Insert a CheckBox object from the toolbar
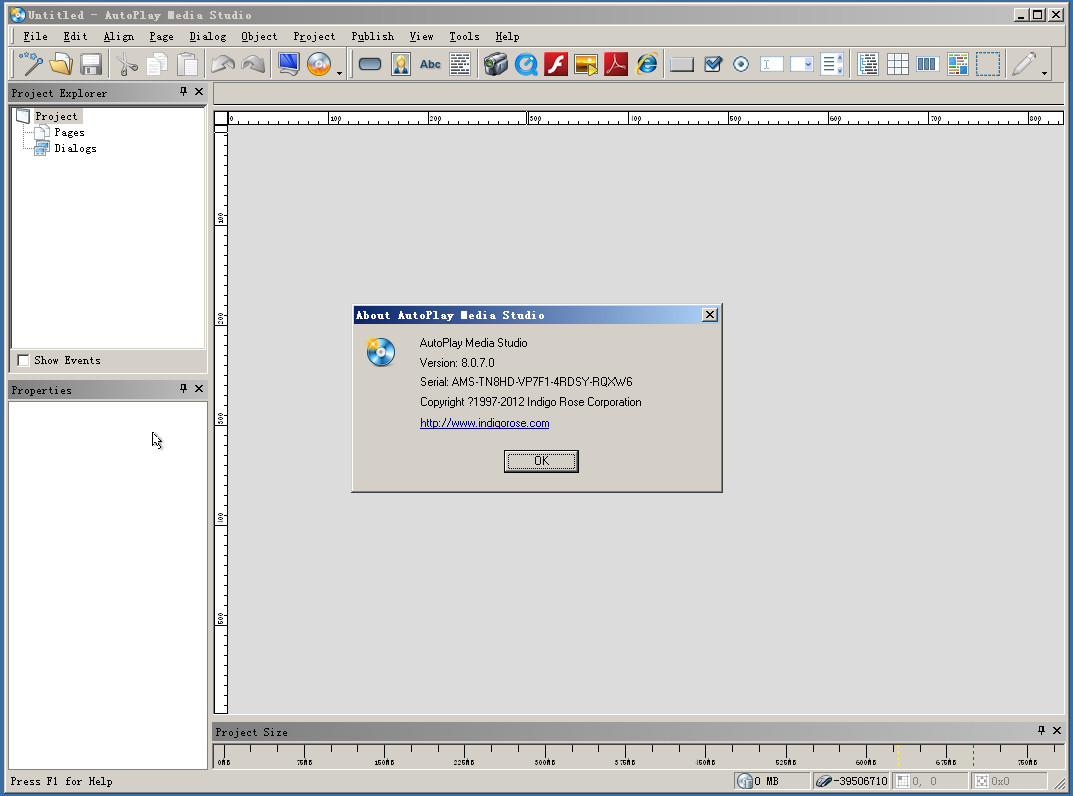The width and height of the screenshot is (1073, 796). [712, 64]
